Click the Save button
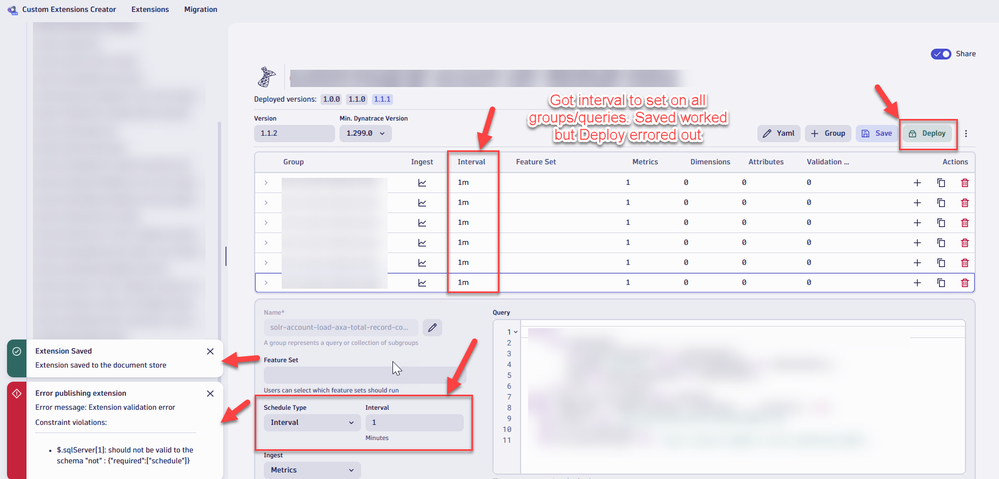999x479 pixels. (876, 133)
